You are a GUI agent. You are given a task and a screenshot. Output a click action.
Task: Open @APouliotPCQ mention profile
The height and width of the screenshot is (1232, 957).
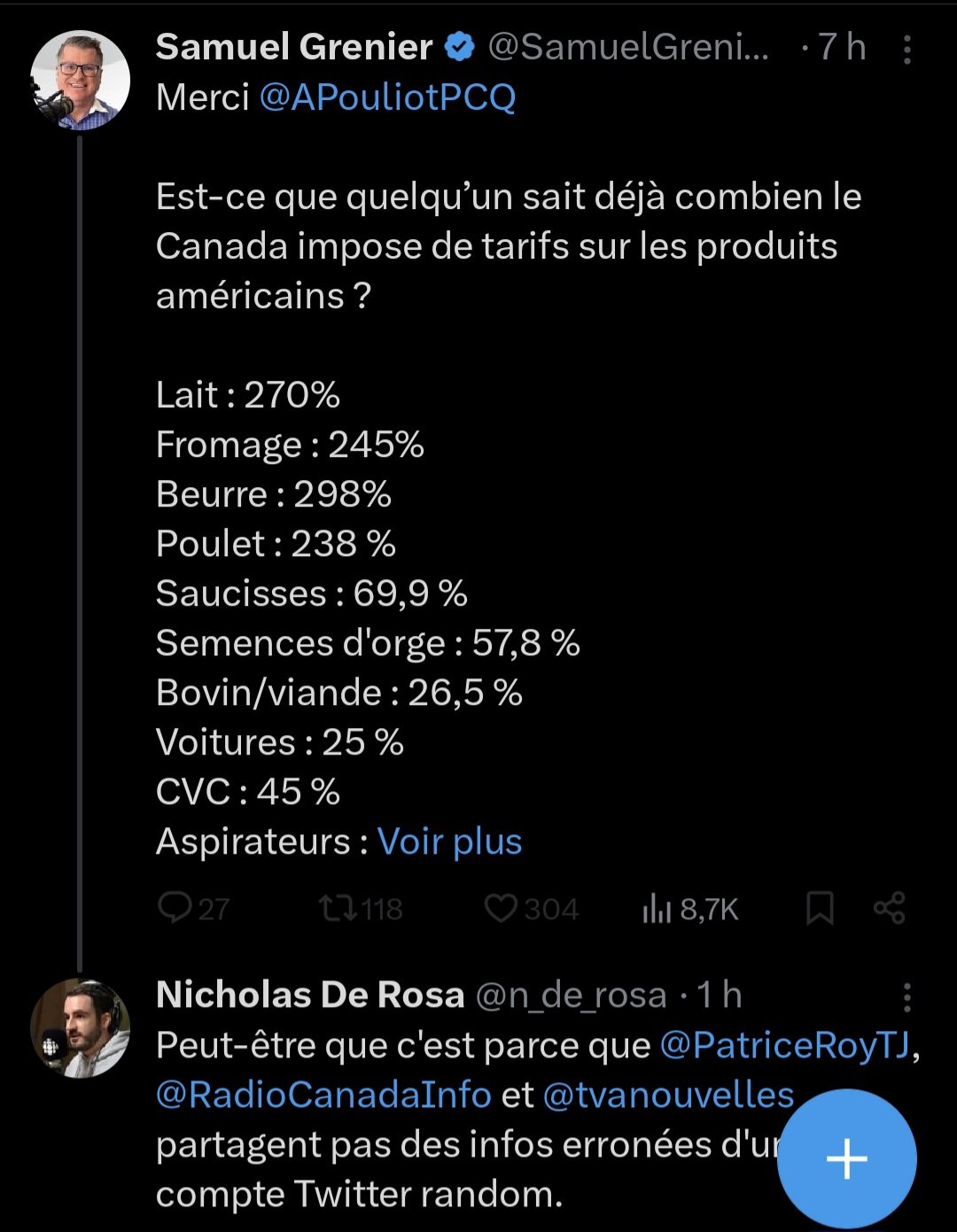click(x=387, y=97)
